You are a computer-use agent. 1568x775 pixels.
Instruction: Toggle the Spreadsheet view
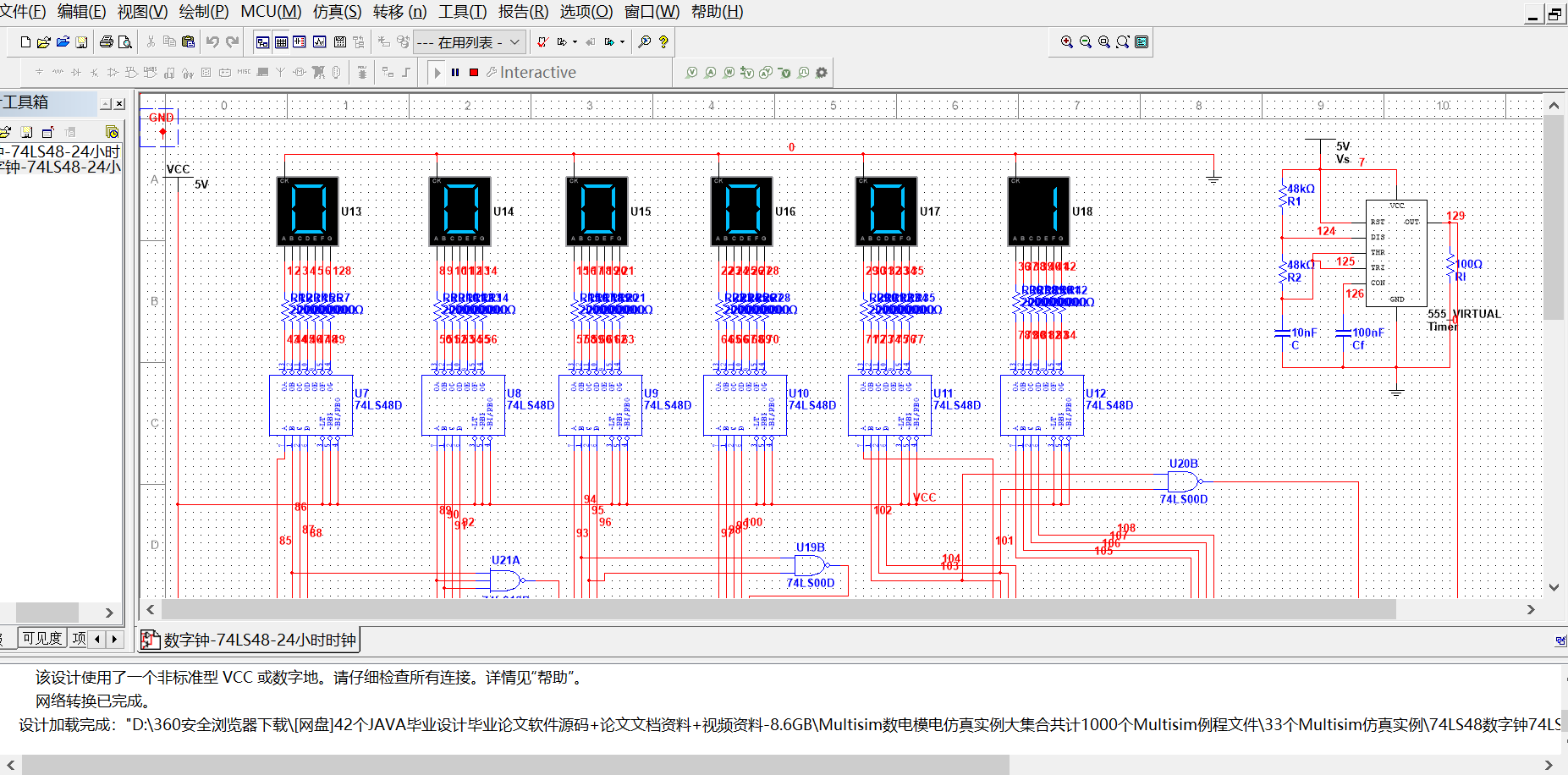(282, 41)
